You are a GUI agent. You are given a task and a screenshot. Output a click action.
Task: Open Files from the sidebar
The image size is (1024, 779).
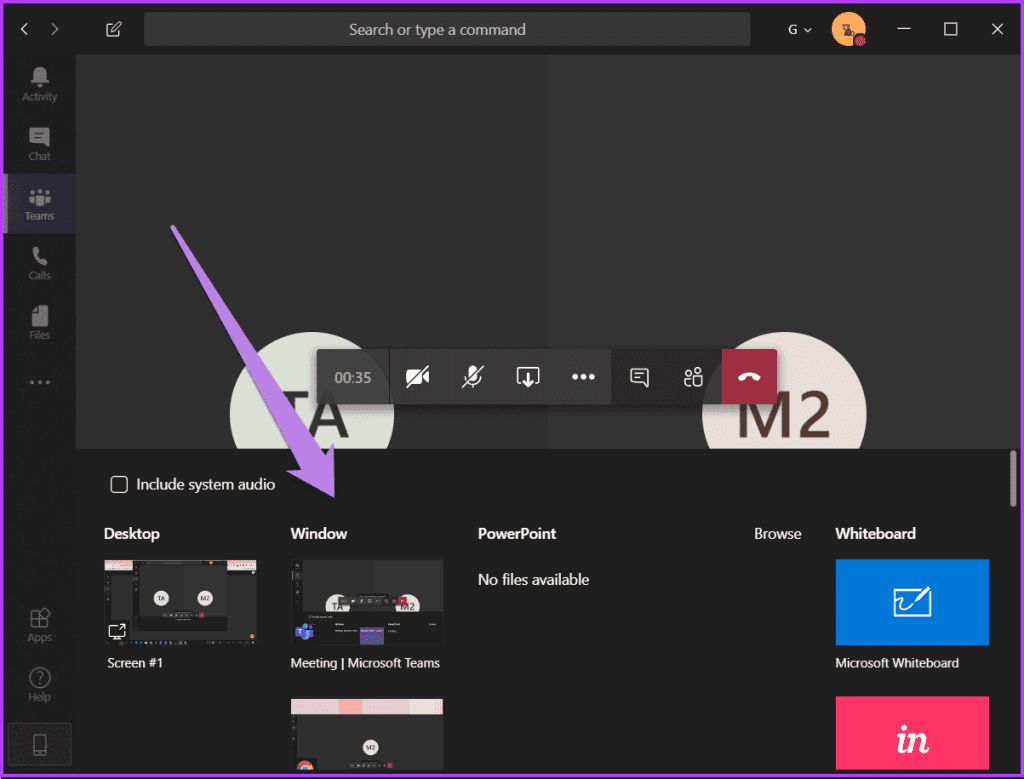(39, 321)
